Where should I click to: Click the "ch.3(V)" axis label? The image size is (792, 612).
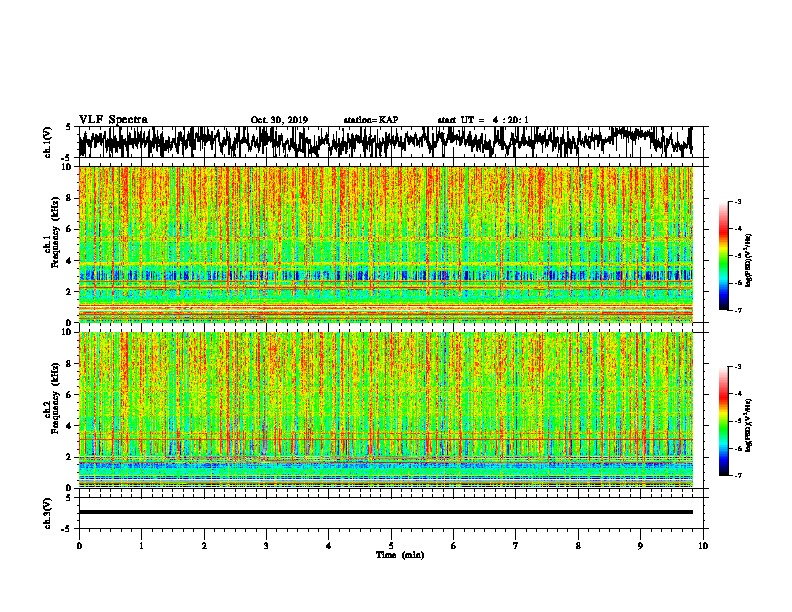(x=48, y=513)
